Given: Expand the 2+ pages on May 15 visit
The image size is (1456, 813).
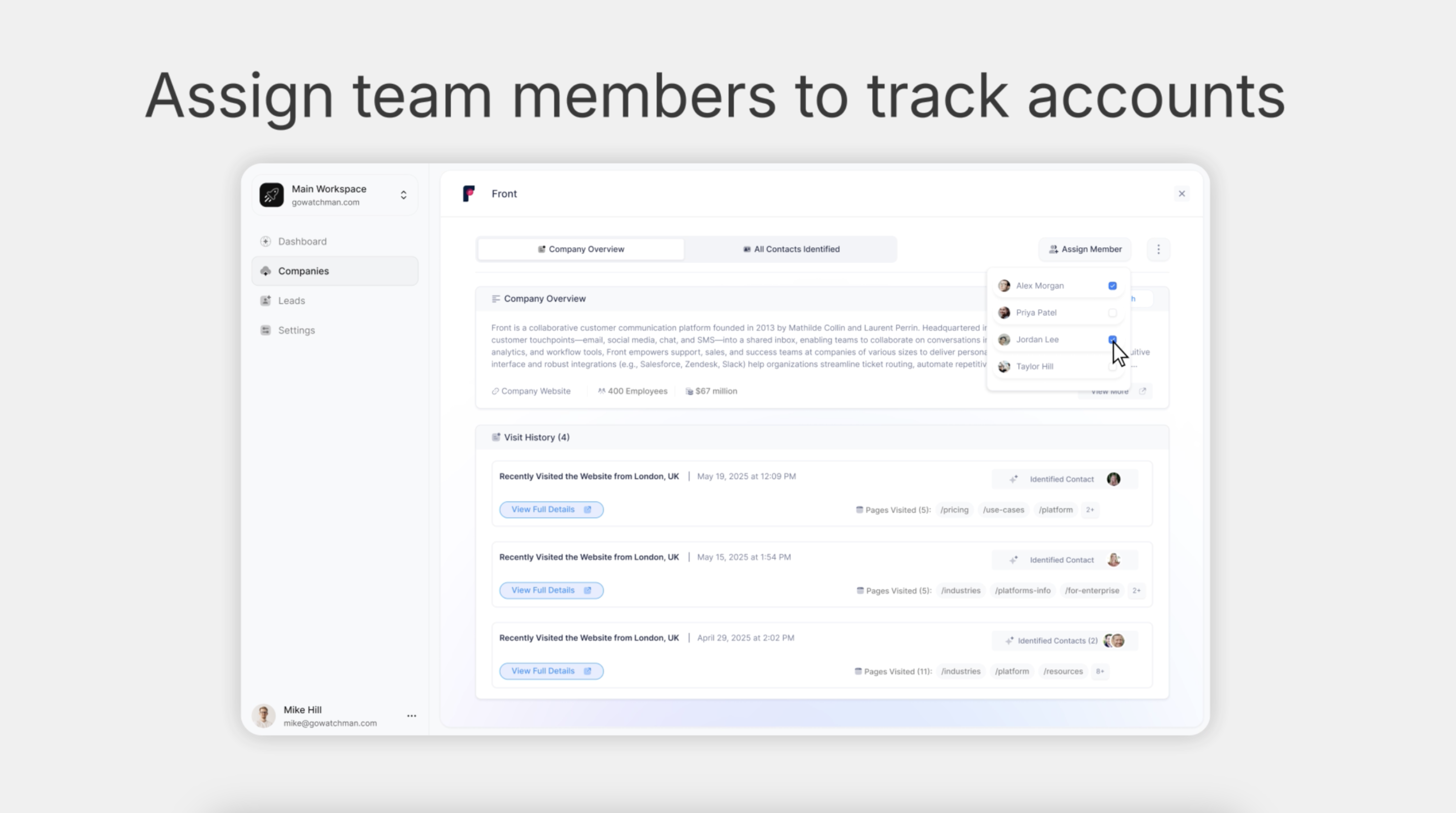Looking at the screenshot, I should (1136, 590).
